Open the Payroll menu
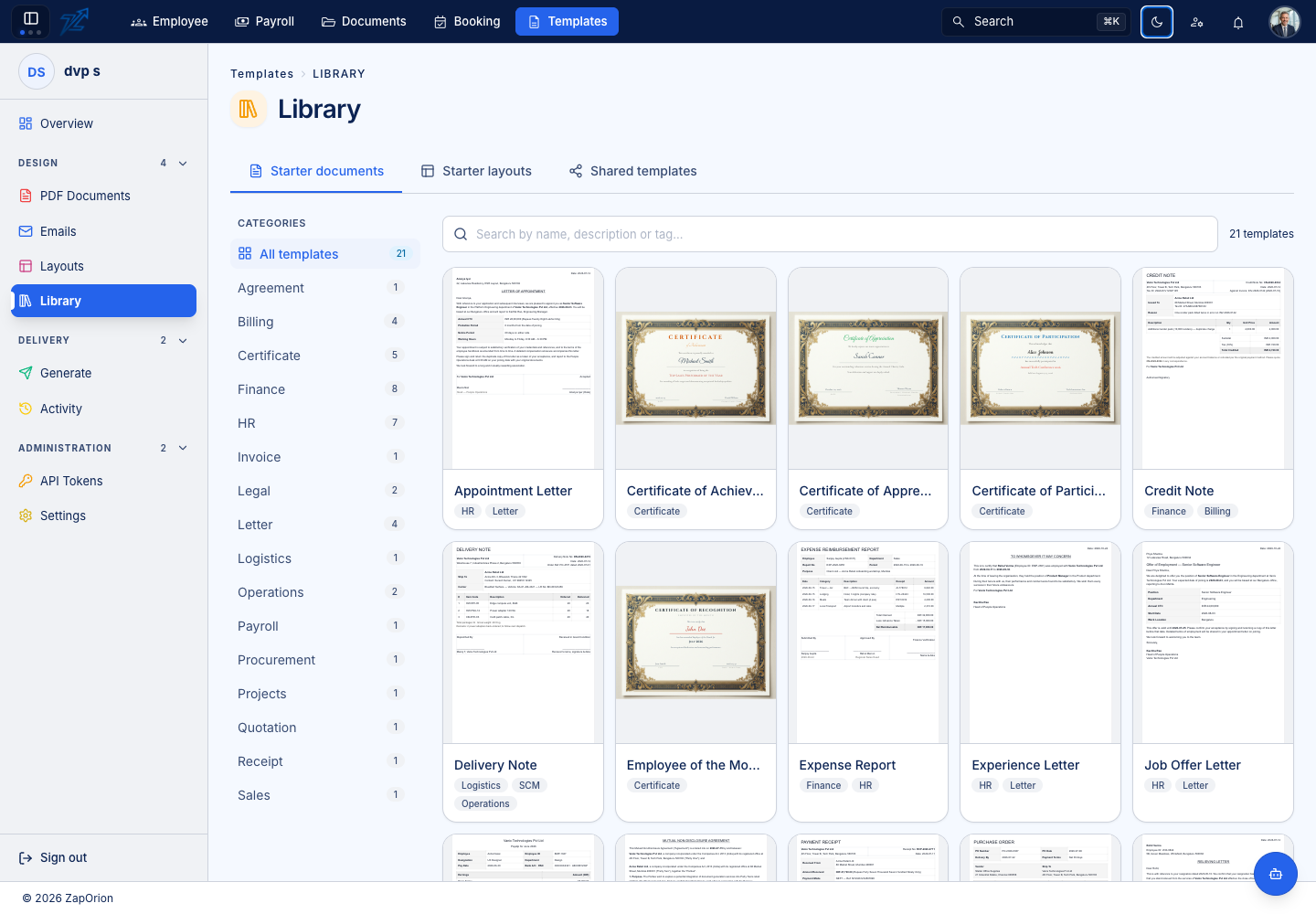This screenshot has width=1316, height=914. 264,21
